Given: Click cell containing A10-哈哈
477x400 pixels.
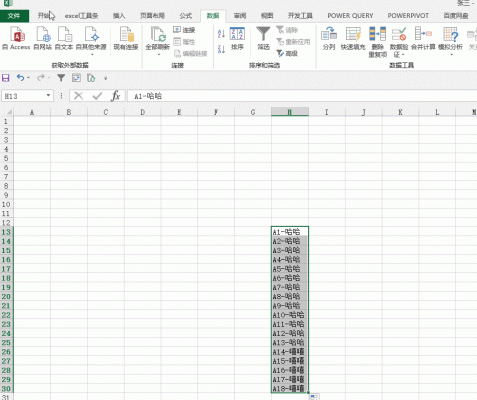Looking at the screenshot, I should pyautogui.click(x=290, y=315).
